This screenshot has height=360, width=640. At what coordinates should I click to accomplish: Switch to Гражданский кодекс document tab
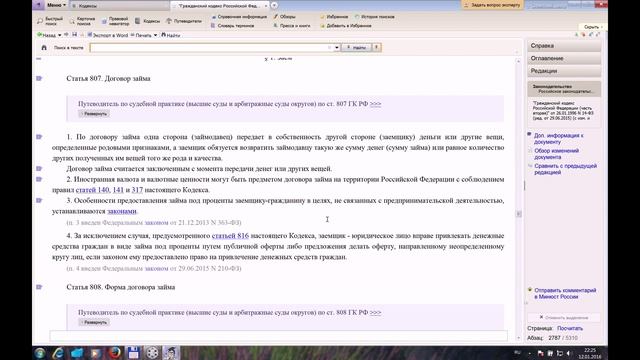(219, 6)
